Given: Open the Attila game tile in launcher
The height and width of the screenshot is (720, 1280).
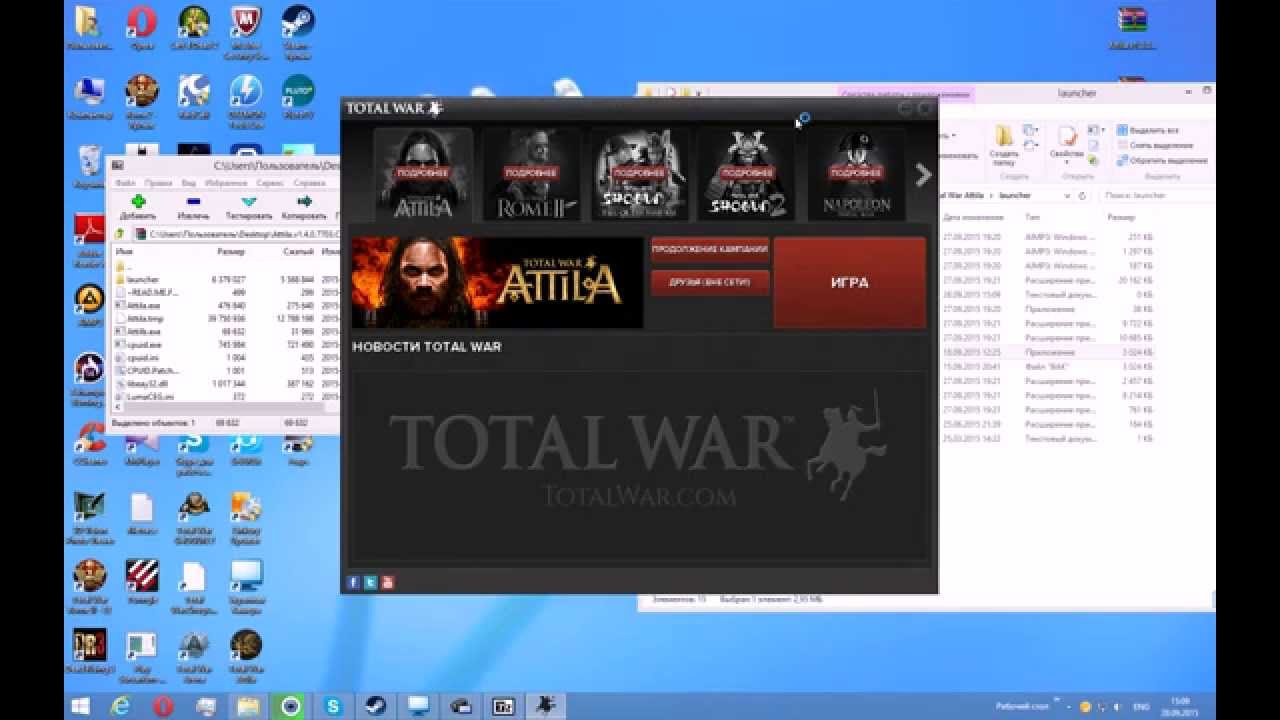Looking at the screenshot, I should click(422, 174).
